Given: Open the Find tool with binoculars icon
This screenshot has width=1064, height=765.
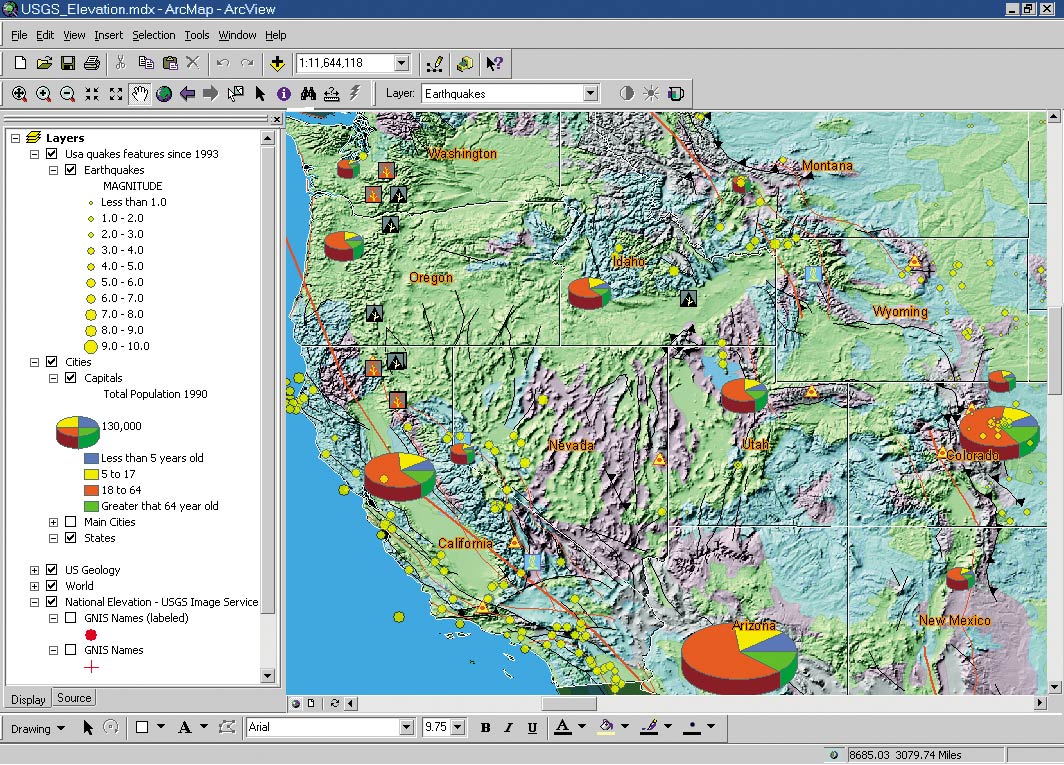Looking at the screenshot, I should [x=306, y=93].
